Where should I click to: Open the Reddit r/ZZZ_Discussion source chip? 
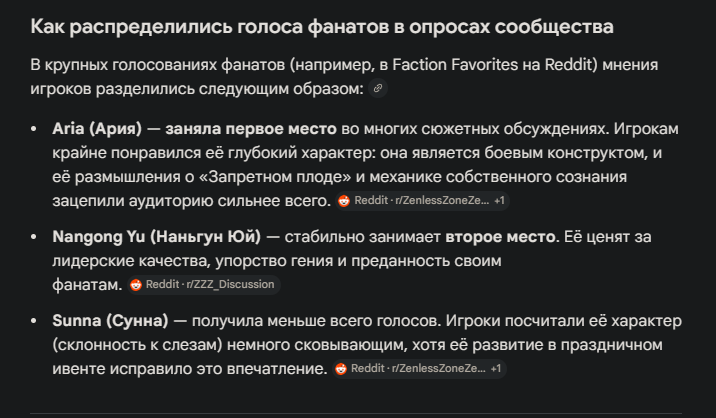204,285
